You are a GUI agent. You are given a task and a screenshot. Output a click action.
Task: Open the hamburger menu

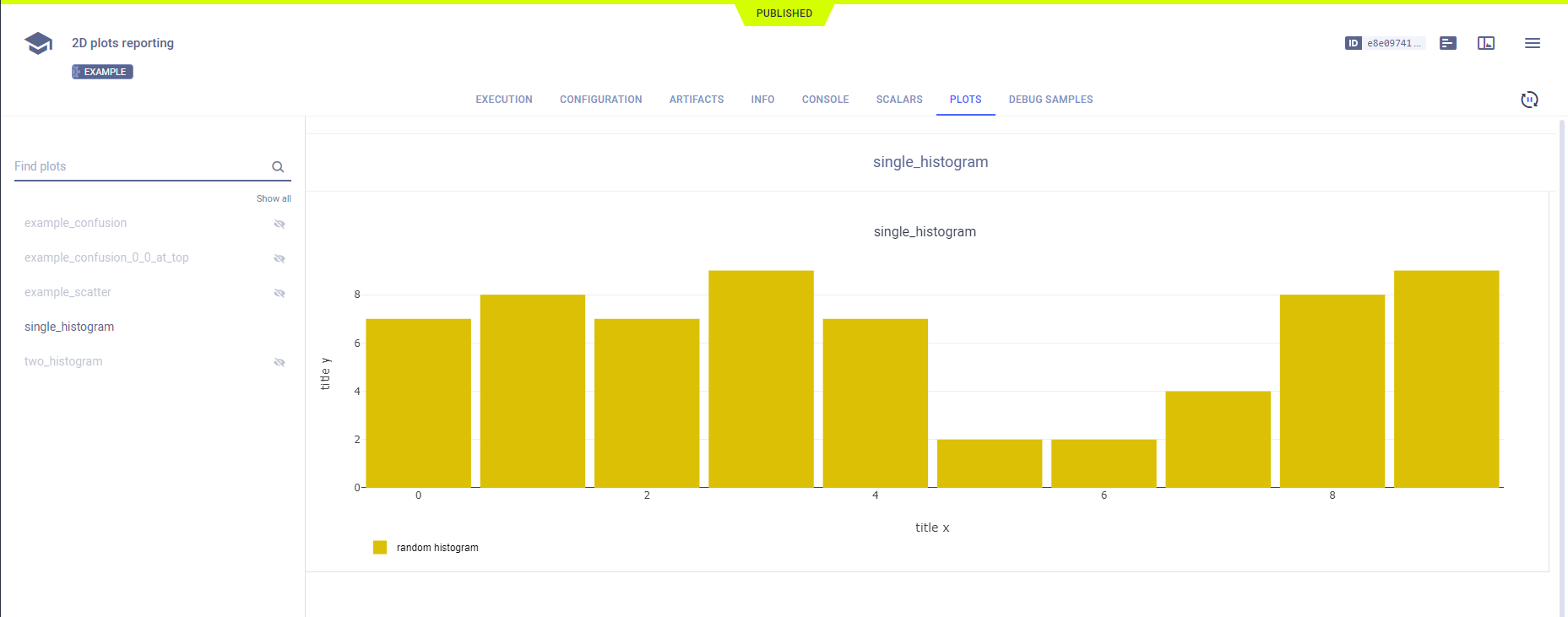(x=1532, y=43)
